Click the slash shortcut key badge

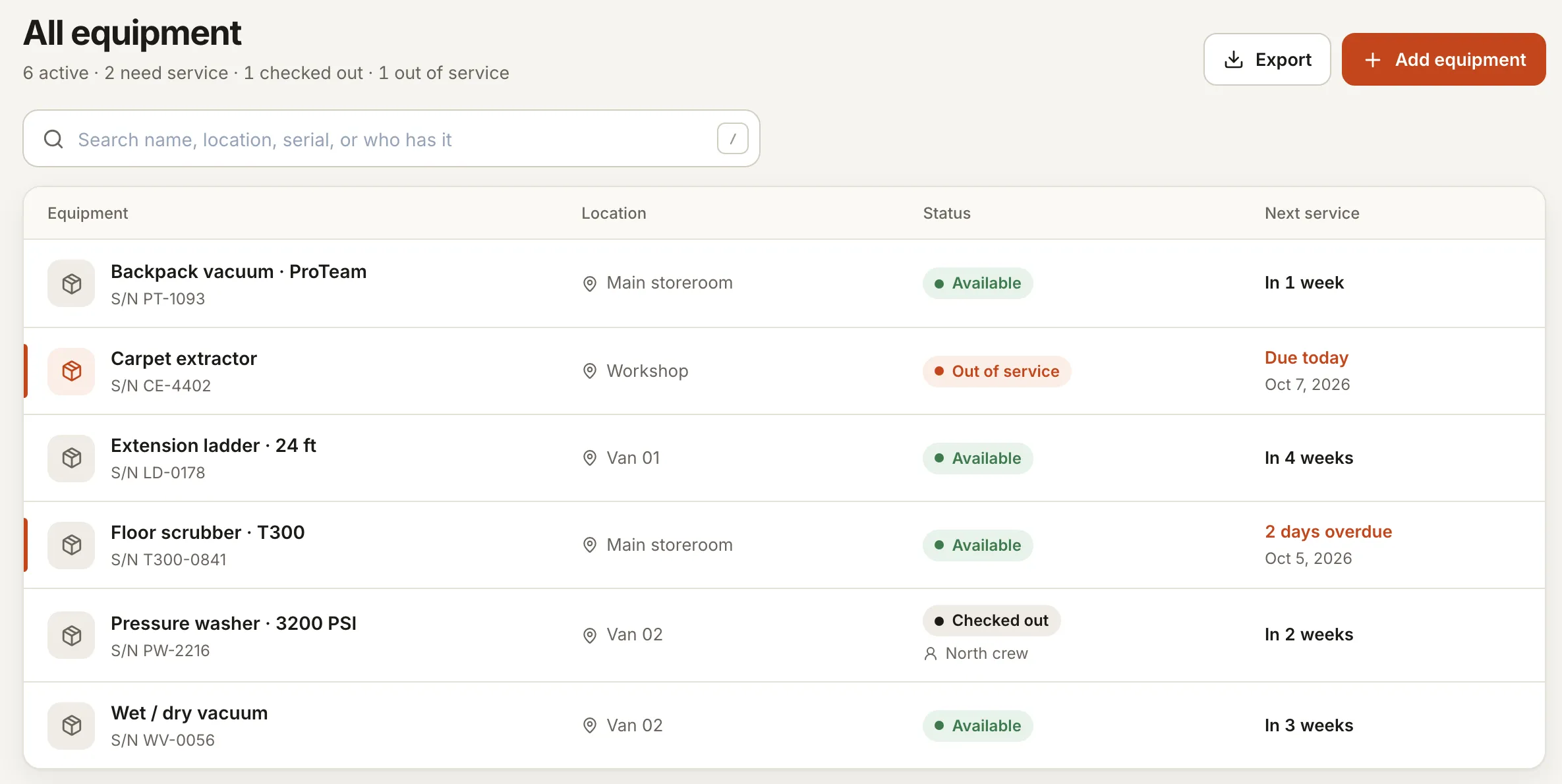pyautogui.click(x=732, y=138)
